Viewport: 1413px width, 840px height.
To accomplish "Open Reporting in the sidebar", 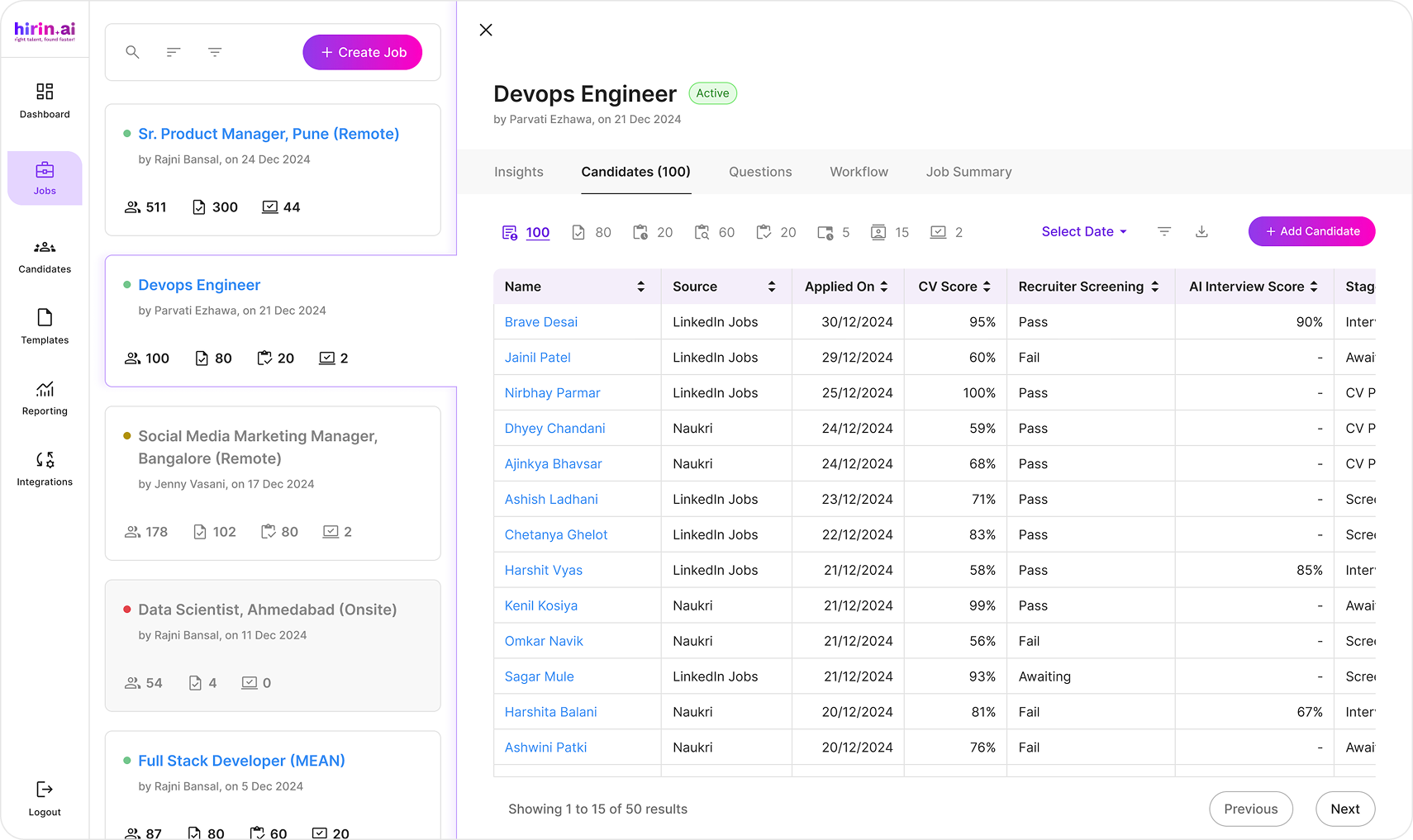I will 45,398.
